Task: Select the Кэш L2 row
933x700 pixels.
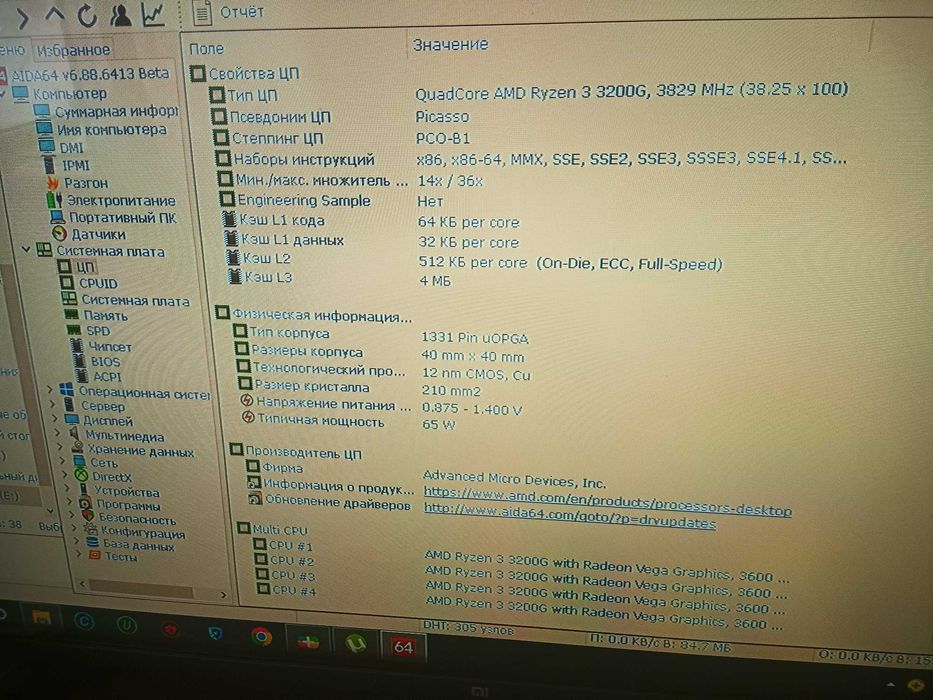Action: [473, 261]
